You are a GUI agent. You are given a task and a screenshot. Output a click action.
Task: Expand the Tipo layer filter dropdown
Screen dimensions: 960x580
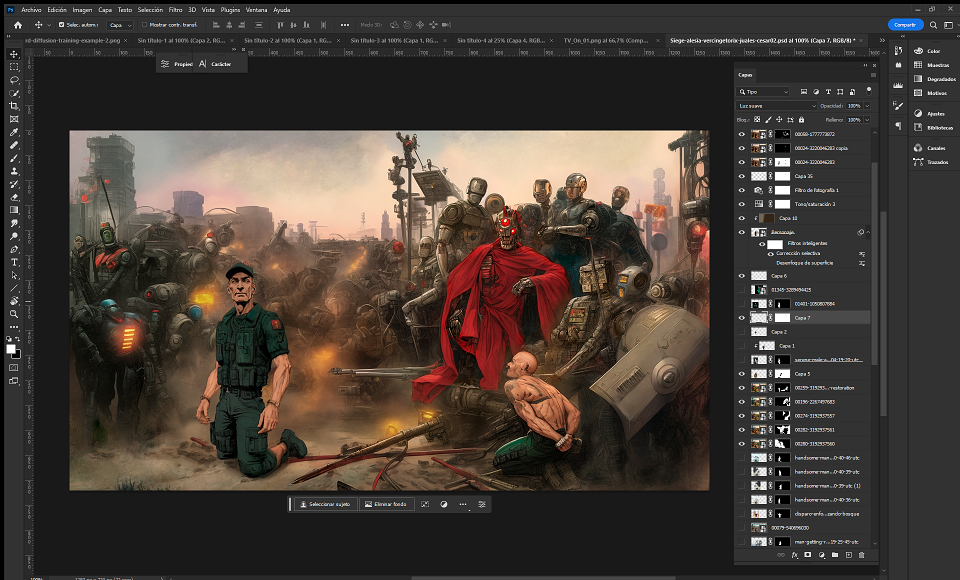click(763, 92)
